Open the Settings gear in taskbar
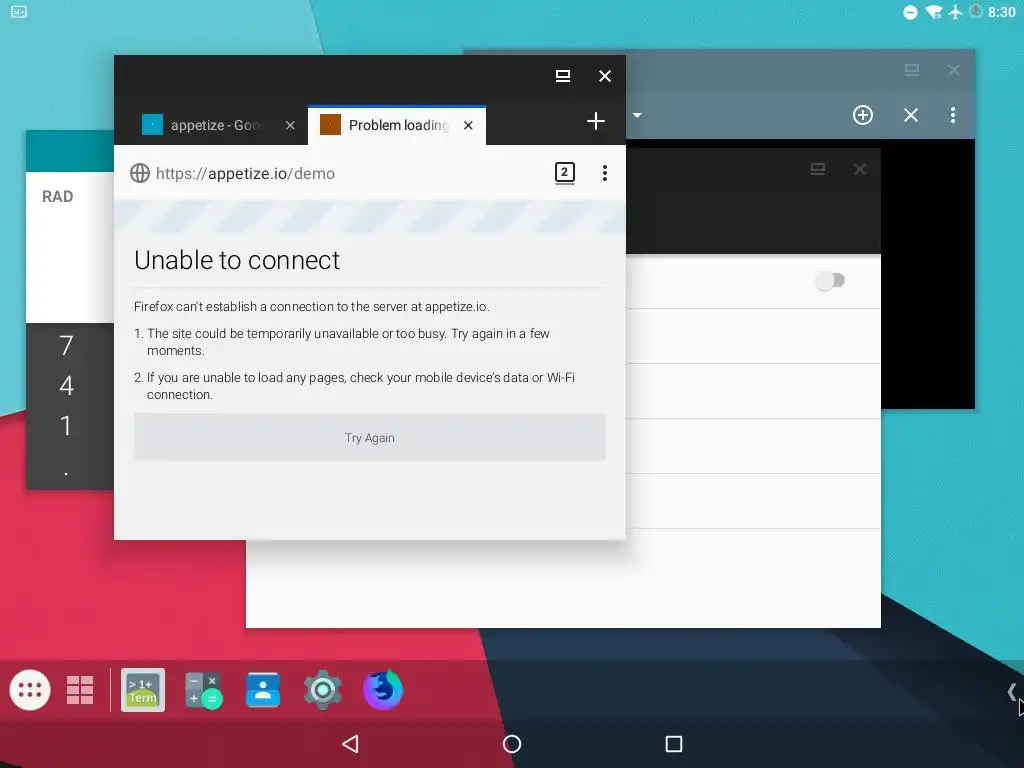Screen dimensions: 1024x768 tap(323, 690)
